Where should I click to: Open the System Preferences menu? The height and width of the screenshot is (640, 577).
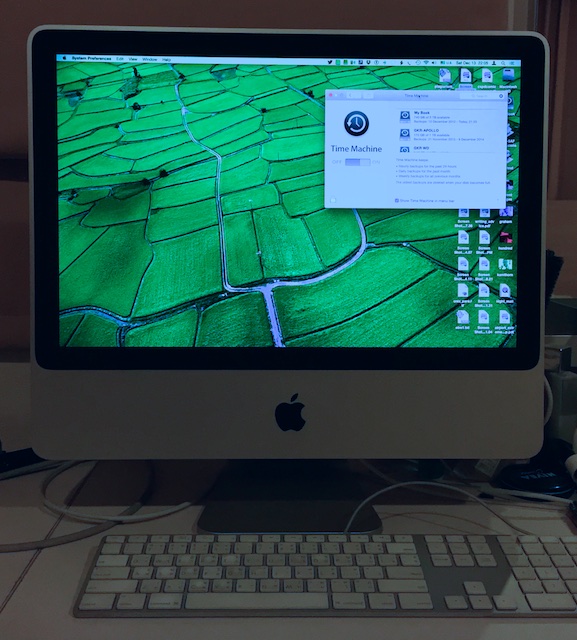pos(91,58)
